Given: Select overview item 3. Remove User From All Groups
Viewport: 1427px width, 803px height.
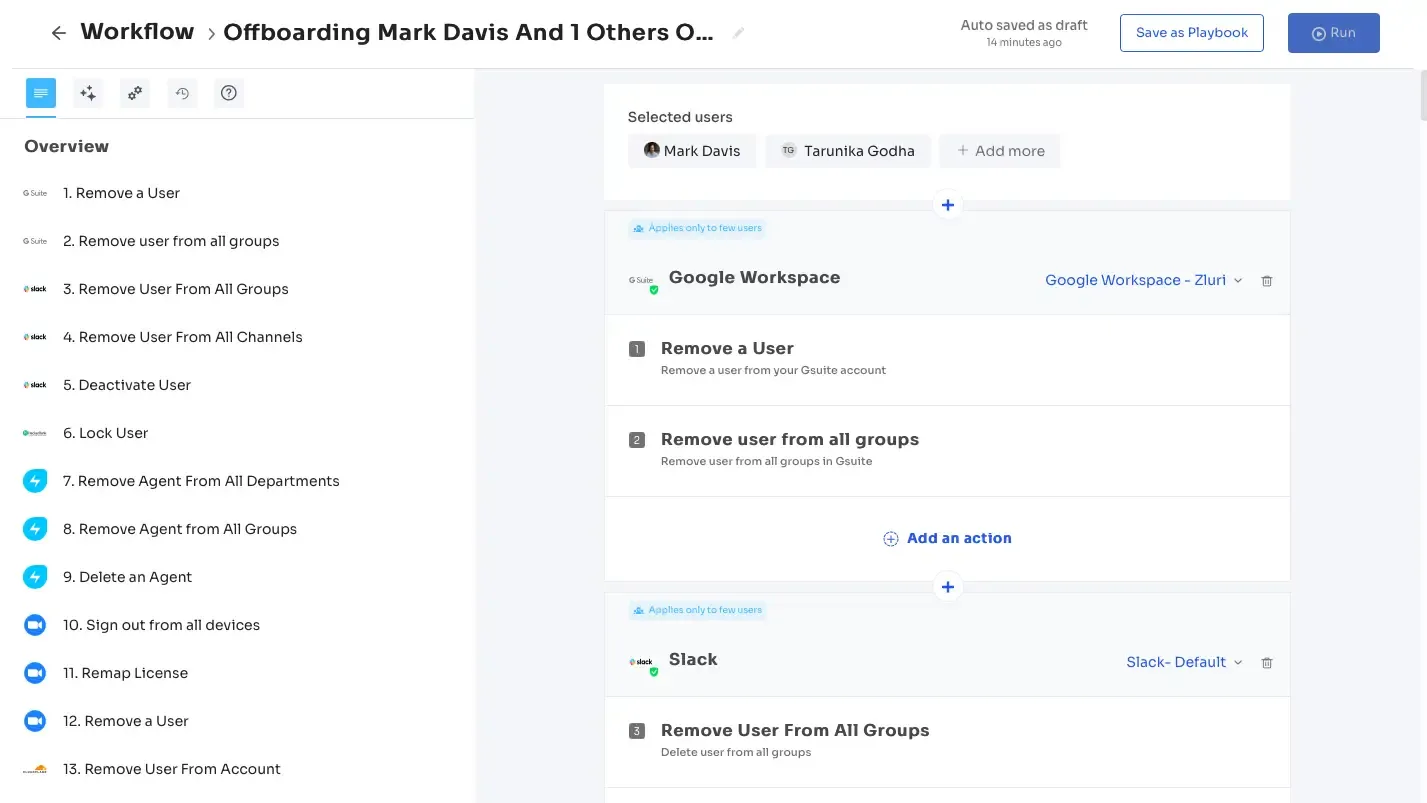Looking at the screenshot, I should tap(176, 289).
